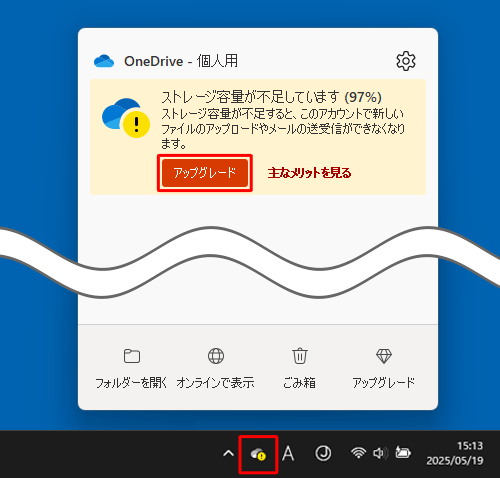
Task: Open OneDrive settings gear icon
Action: [406, 61]
